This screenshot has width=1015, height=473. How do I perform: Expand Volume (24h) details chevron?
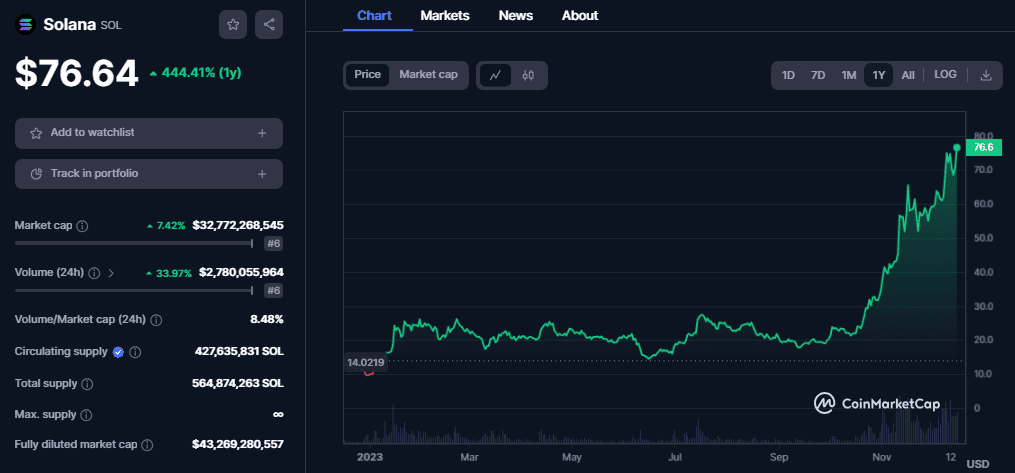(x=111, y=273)
